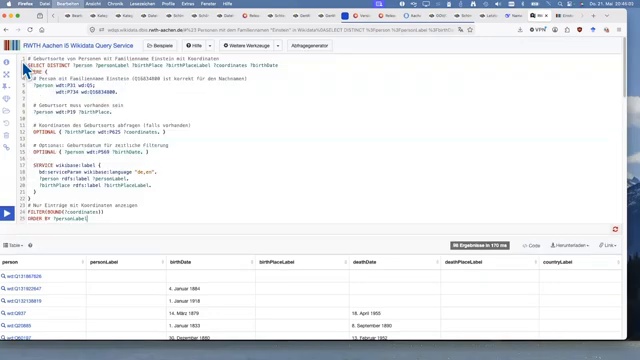Click the diamond icon in the editor sidebar

pos(6,99)
